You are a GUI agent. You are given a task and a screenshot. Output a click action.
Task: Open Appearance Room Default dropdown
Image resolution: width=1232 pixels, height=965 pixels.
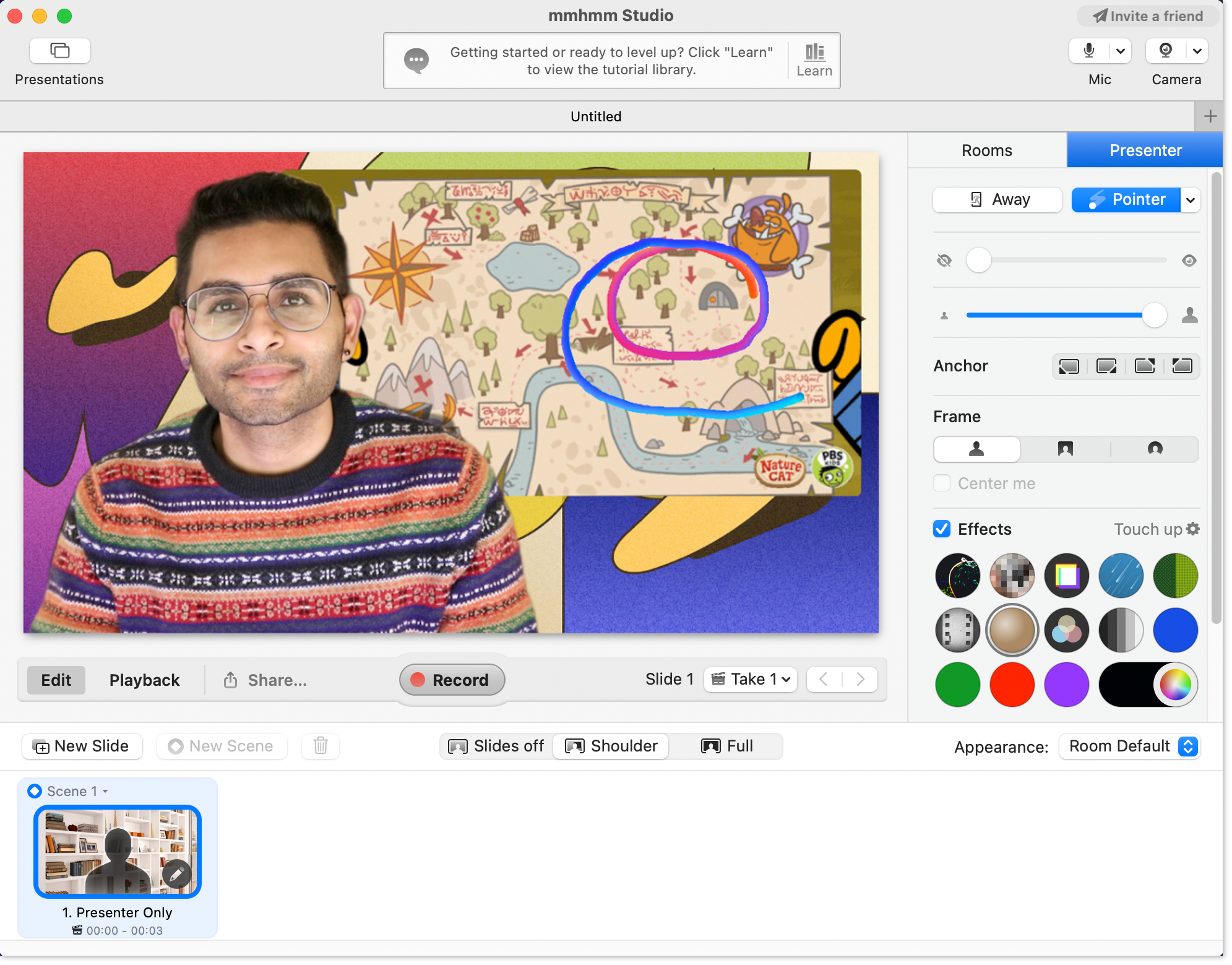[x=1129, y=746]
